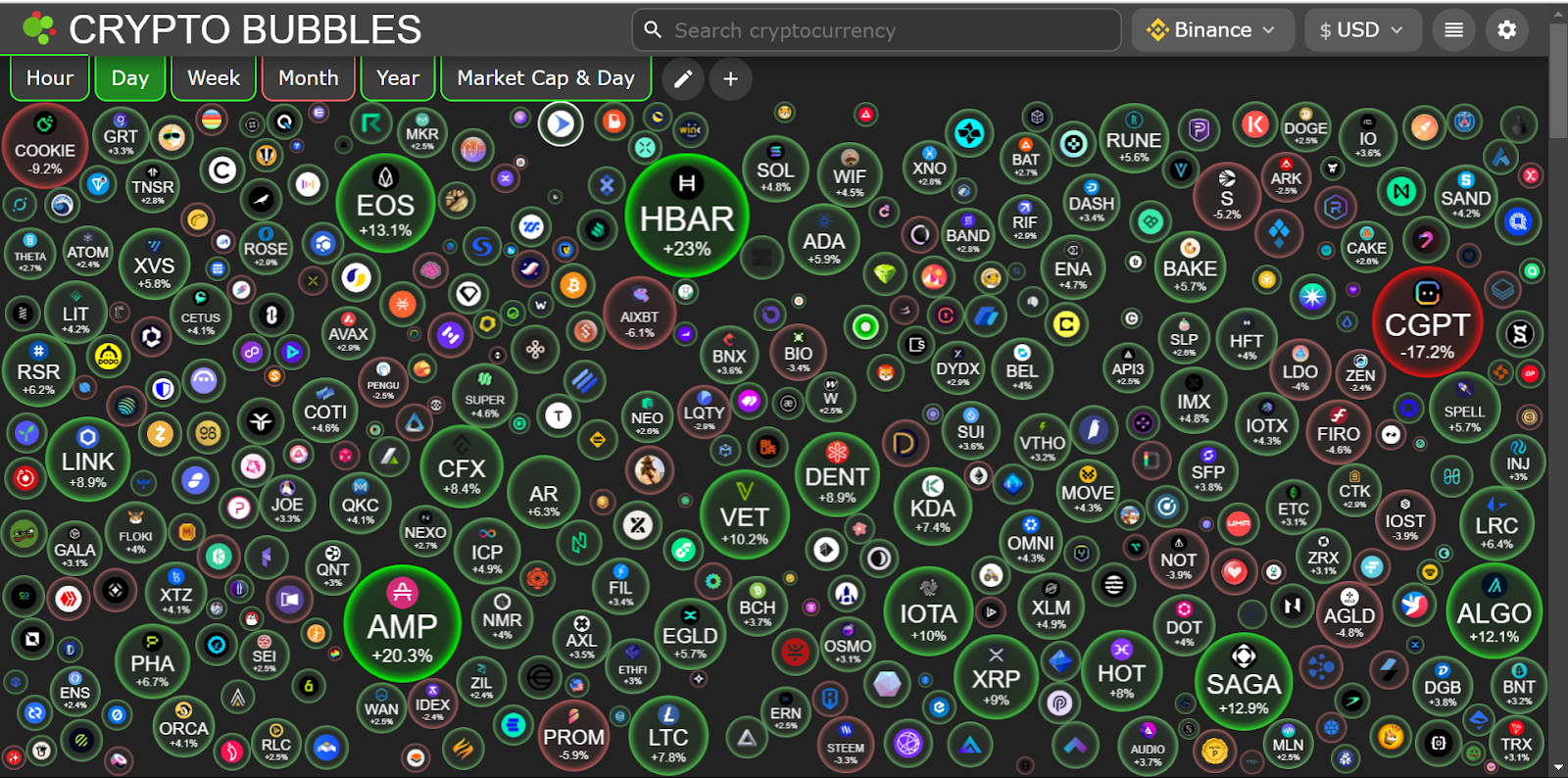The height and width of the screenshot is (778, 1568).
Task: Select the LINK +8.9% bubble
Action: (88, 461)
